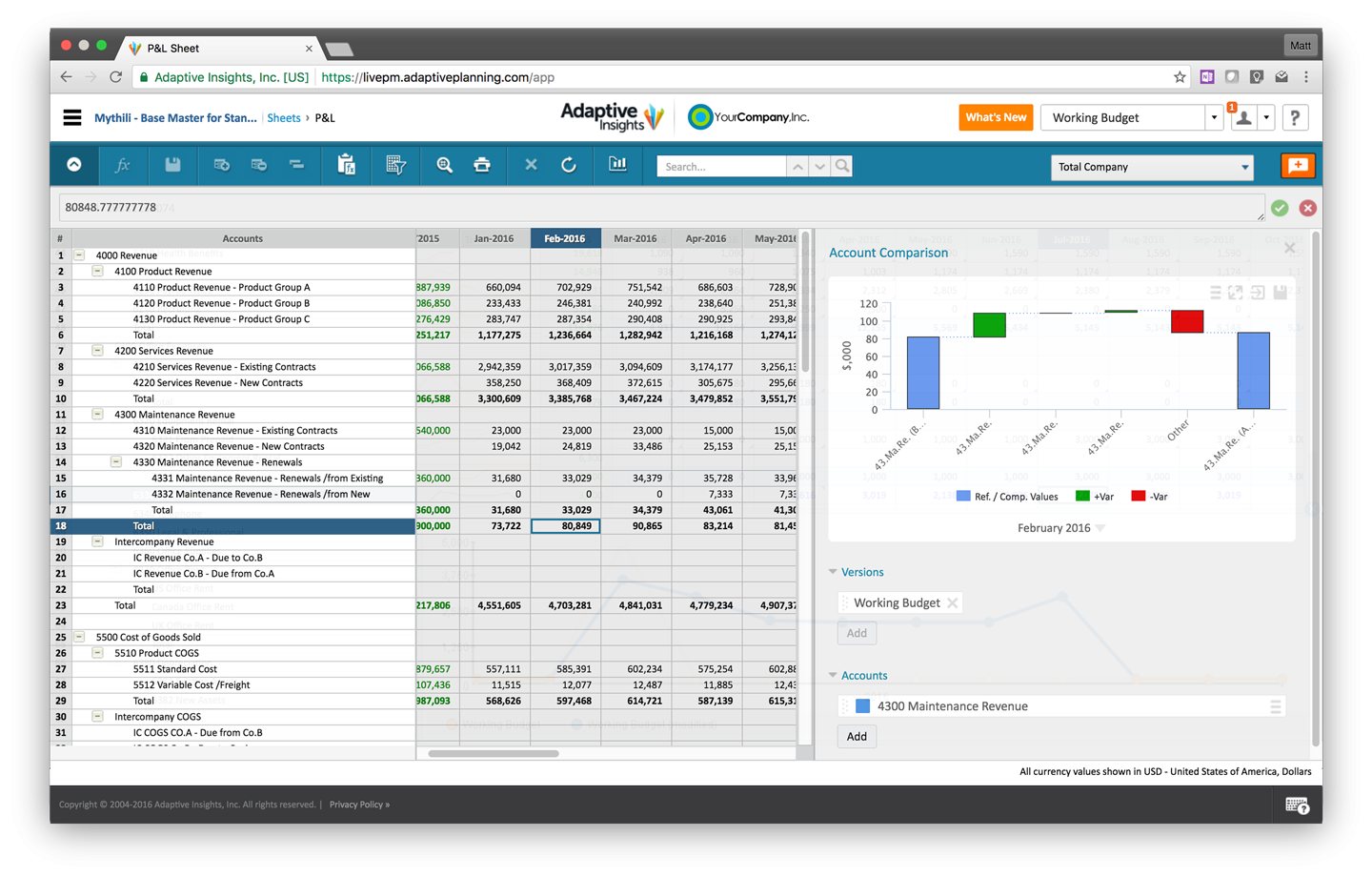
Task: Click the Sheets breadcrumb link
Action: pyautogui.click(x=284, y=118)
